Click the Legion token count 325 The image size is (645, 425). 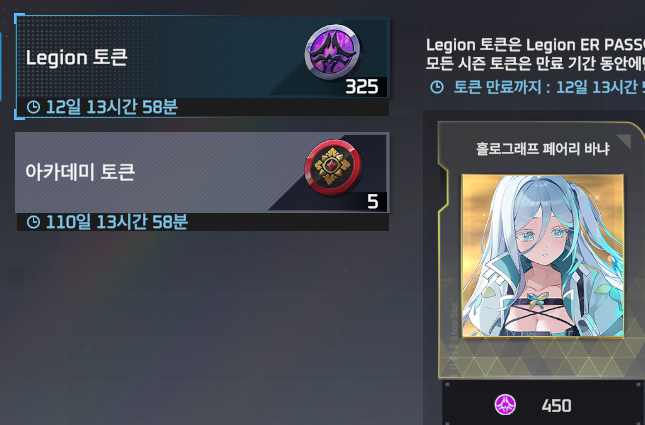point(362,87)
